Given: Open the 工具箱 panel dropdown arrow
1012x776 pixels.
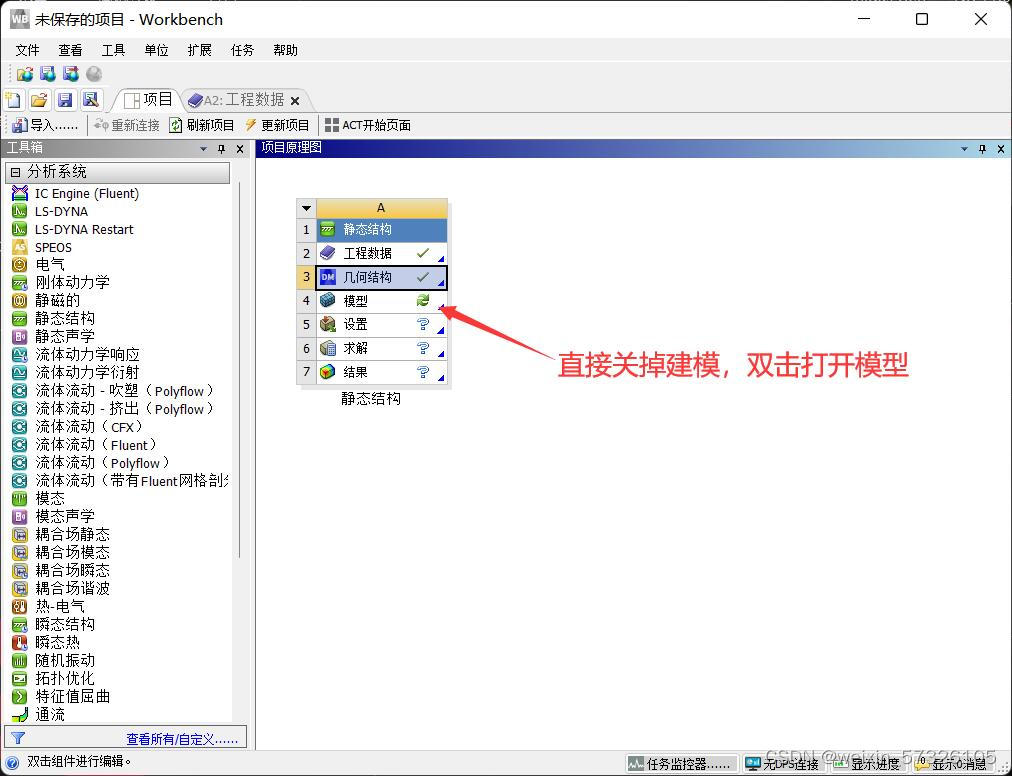Looking at the screenshot, I should (204, 149).
